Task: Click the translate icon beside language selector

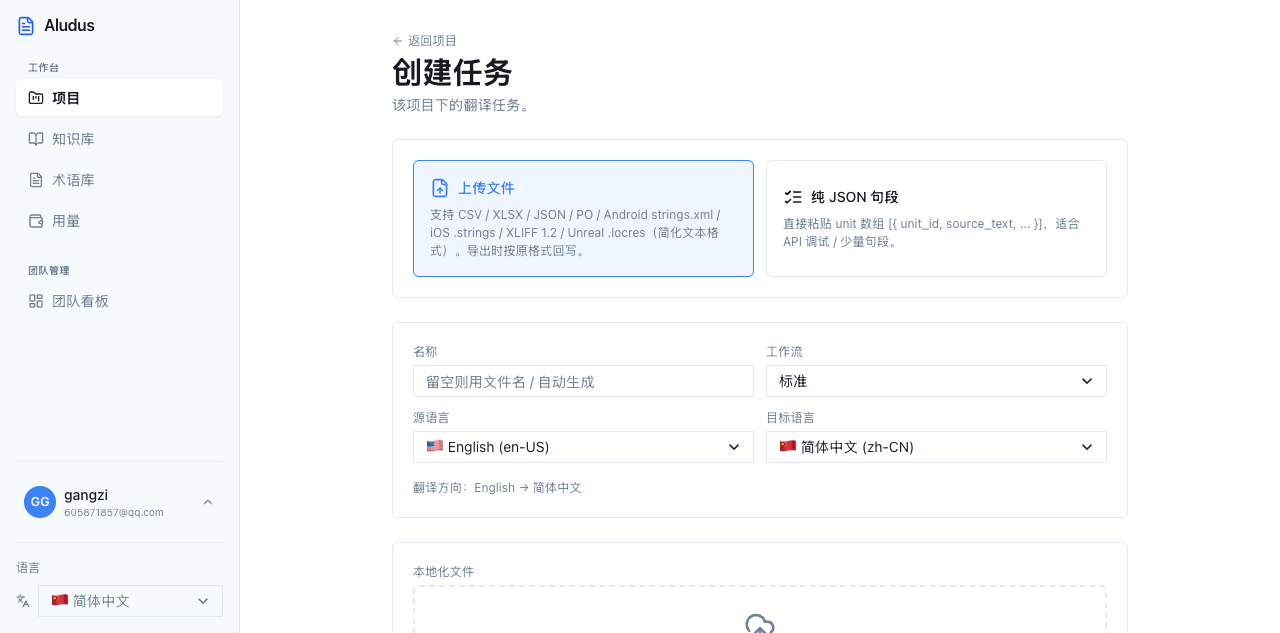Action: [x=23, y=601]
